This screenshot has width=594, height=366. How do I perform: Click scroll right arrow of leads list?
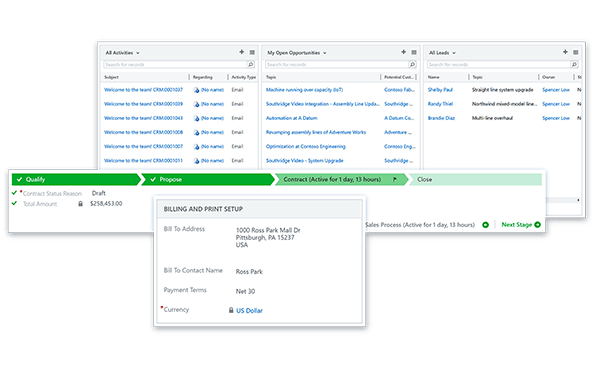coord(578,200)
